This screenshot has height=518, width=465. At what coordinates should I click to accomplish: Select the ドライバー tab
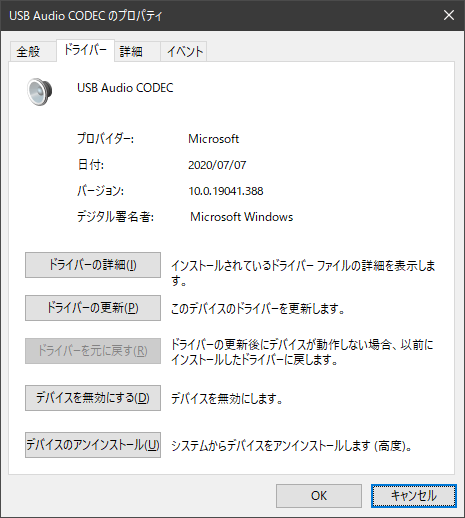[x=85, y=50]
